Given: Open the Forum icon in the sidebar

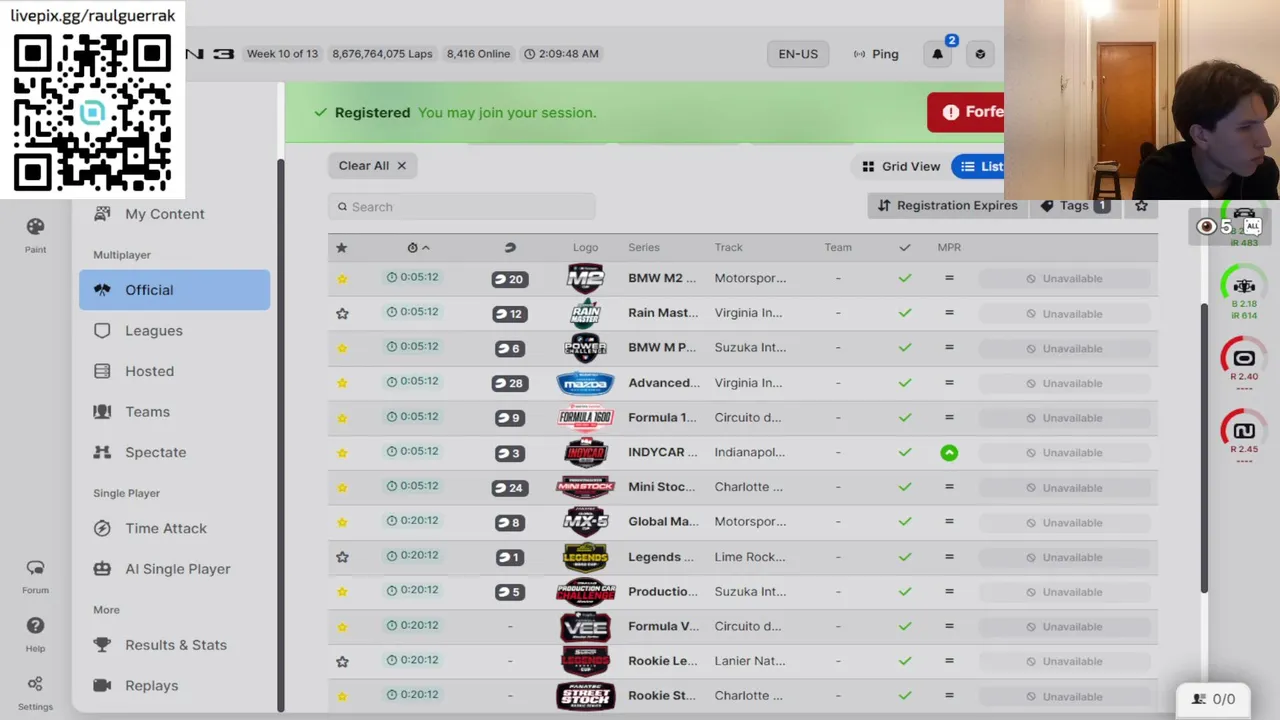Looking at the screenshot, I should [35, 568].
